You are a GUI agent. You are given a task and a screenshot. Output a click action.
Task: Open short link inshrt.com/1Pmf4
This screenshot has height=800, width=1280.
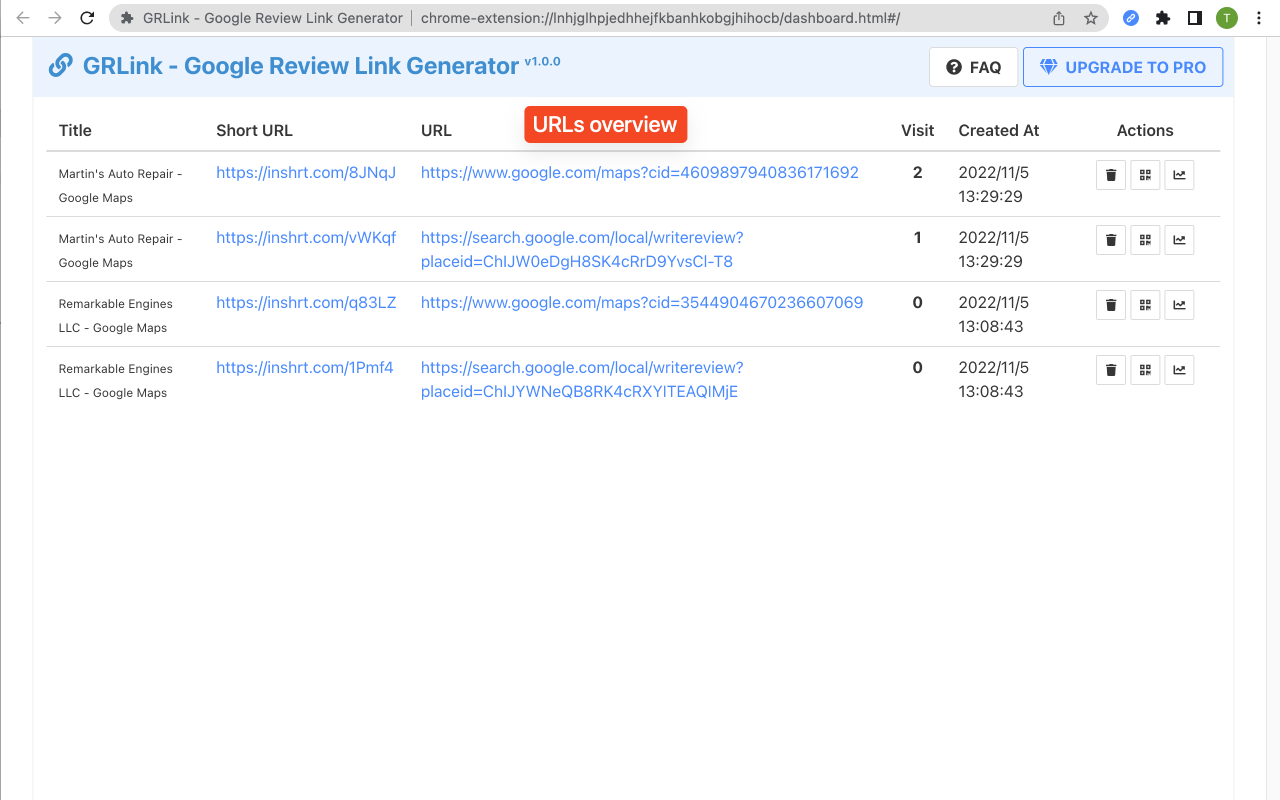pyautogui.click(x=305, y=367)
